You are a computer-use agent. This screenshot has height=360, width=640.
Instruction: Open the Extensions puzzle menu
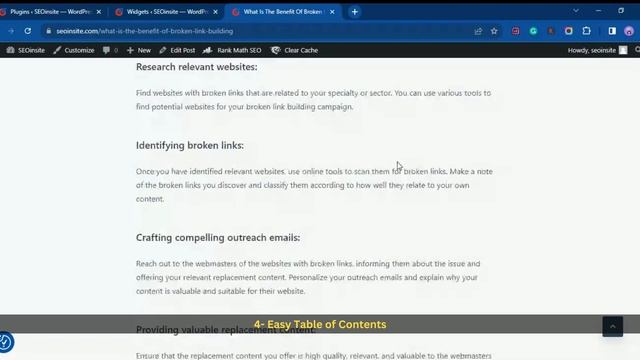(x=587, y=31)
